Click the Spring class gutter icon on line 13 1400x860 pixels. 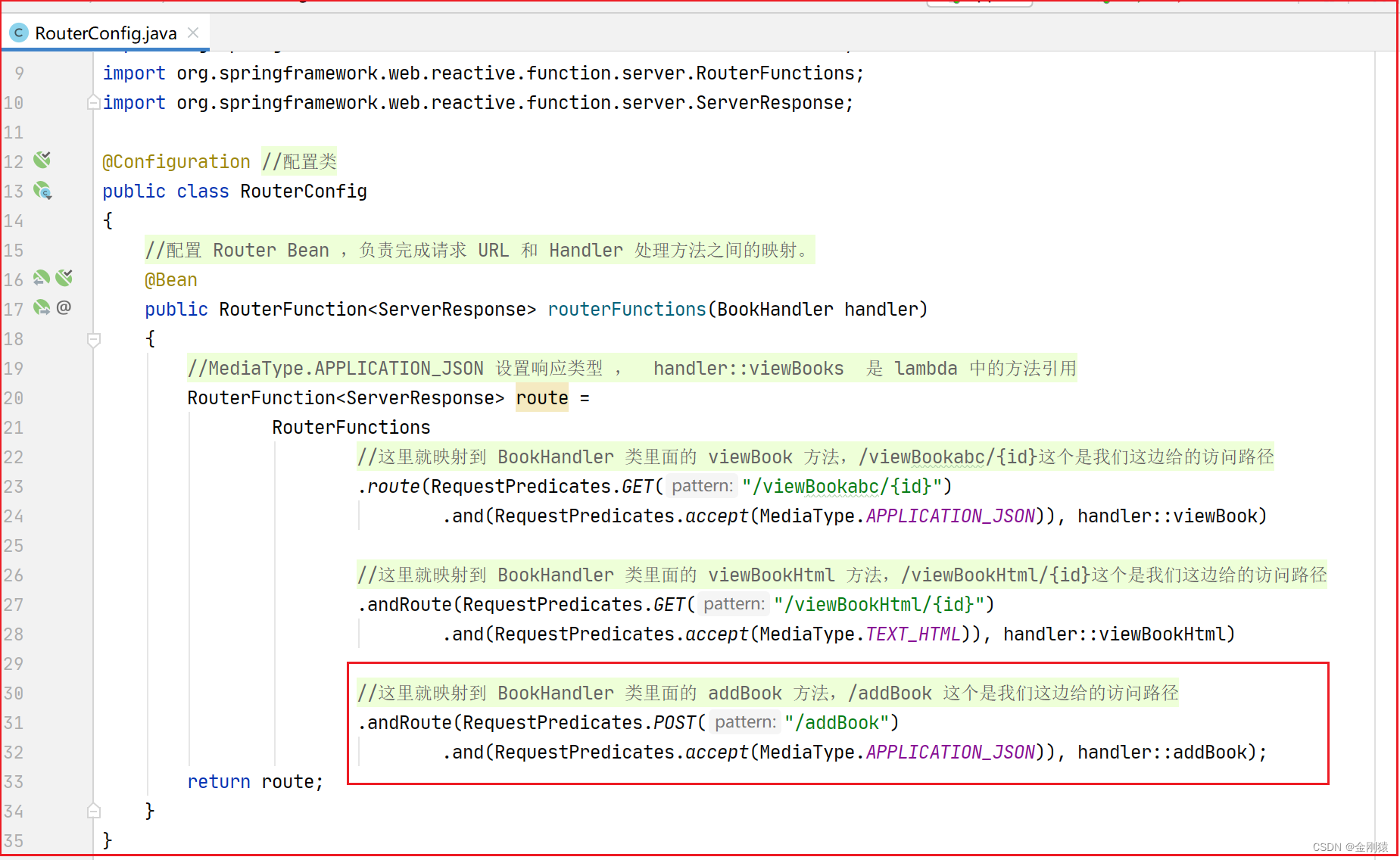pyautogui.click(x=42, y=190)
